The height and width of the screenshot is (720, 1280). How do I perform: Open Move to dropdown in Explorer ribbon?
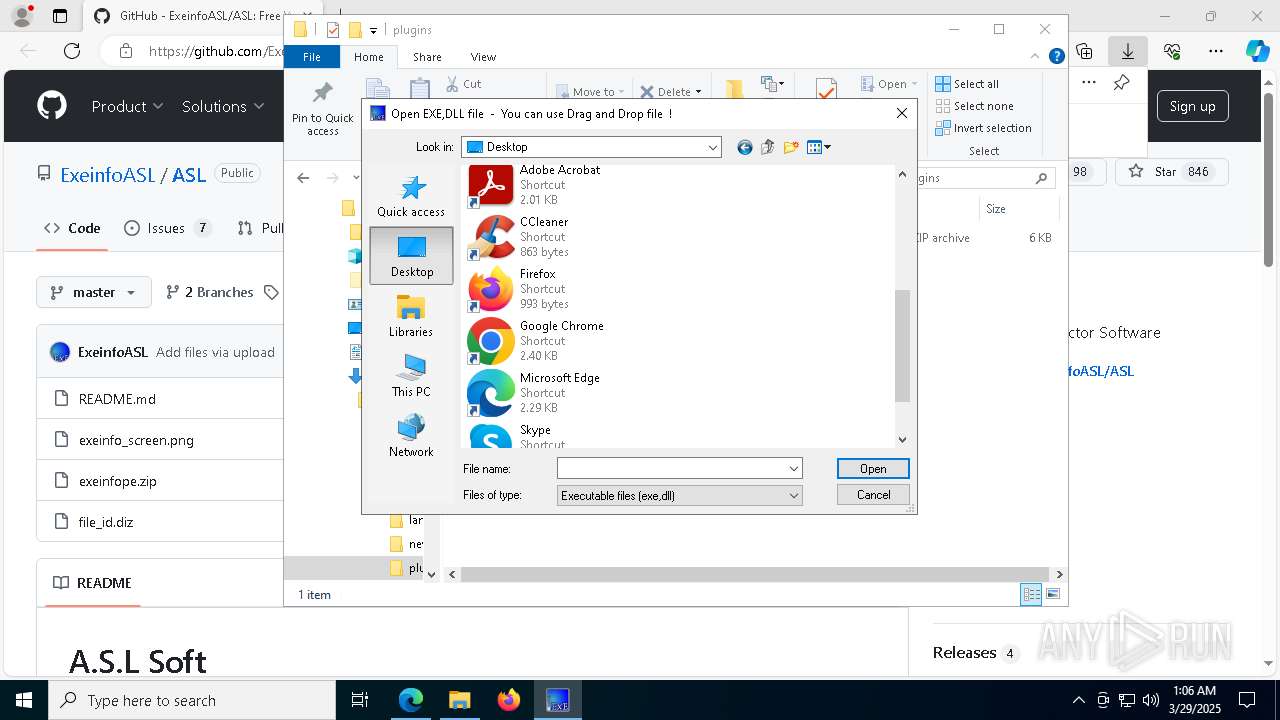click(590, 91)
